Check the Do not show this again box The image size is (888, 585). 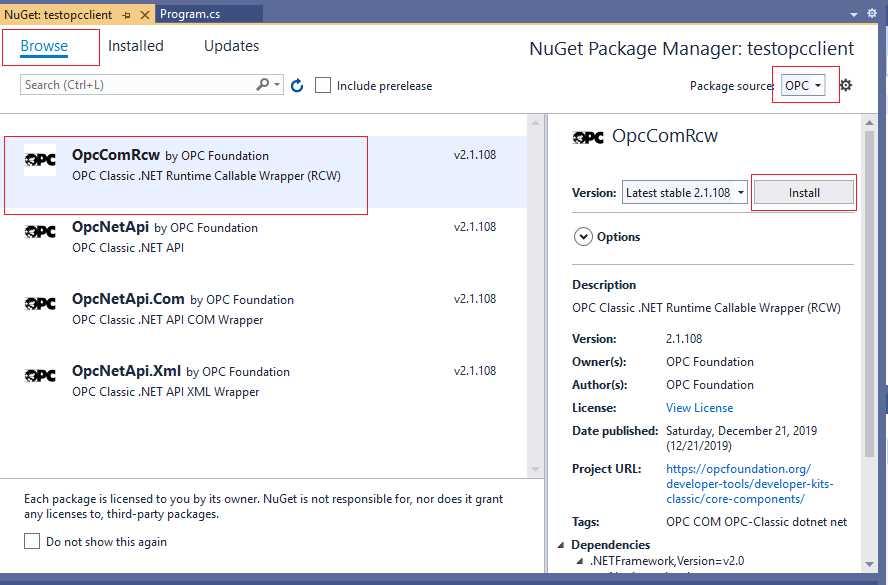(x=31, y=541)
